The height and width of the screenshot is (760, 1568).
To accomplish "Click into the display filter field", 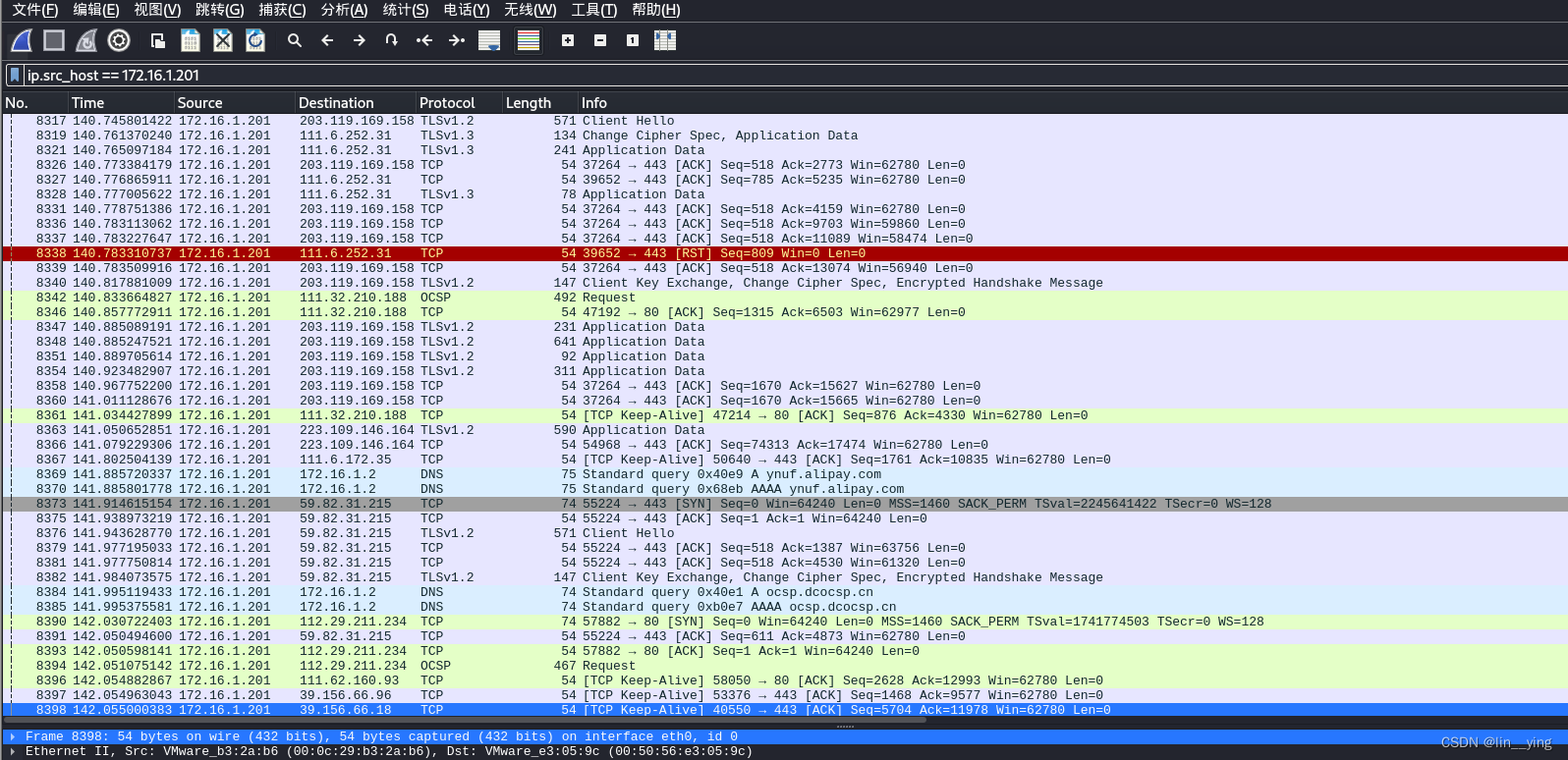I will (x=796, y=76).
